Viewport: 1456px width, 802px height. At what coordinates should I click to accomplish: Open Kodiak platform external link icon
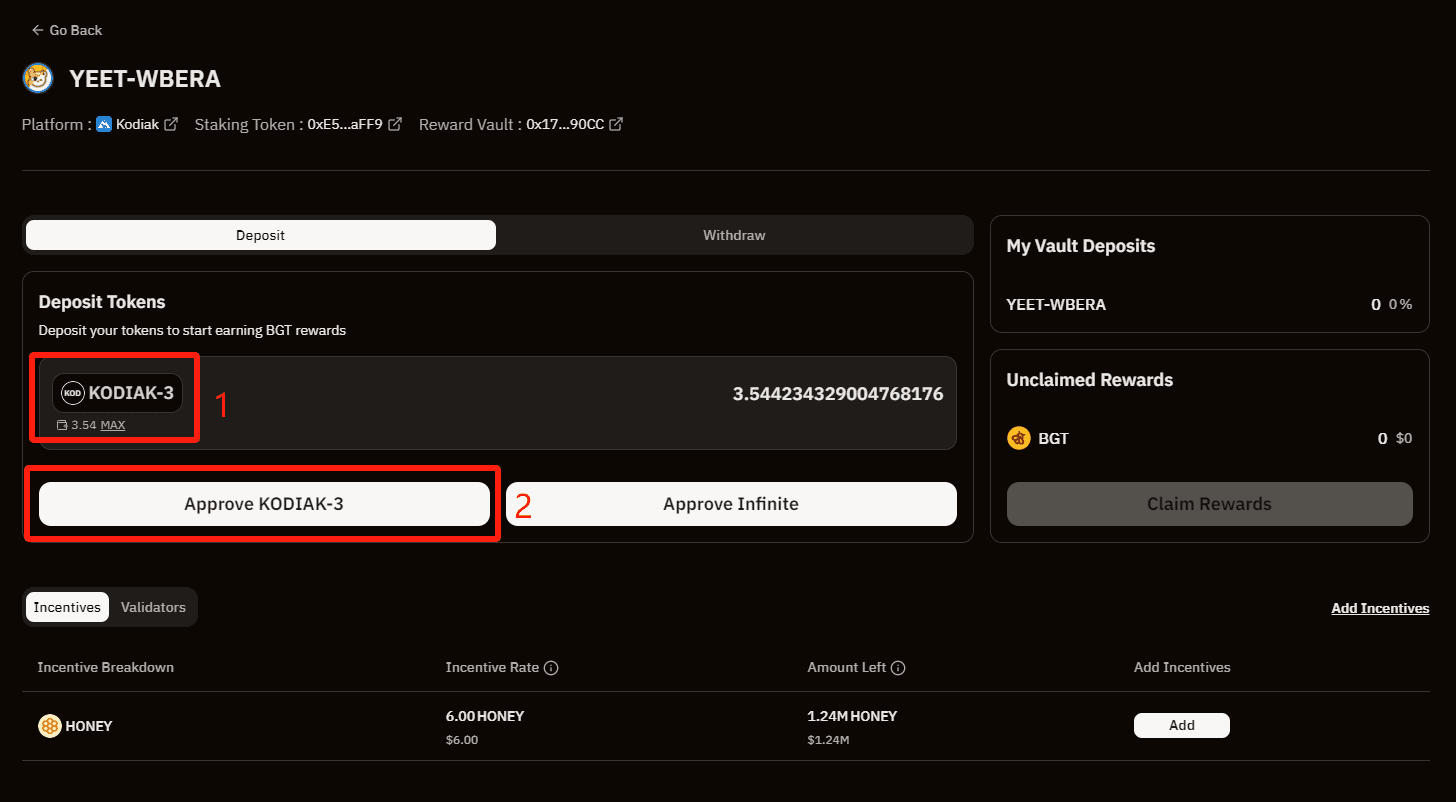[x=171, y=125]
